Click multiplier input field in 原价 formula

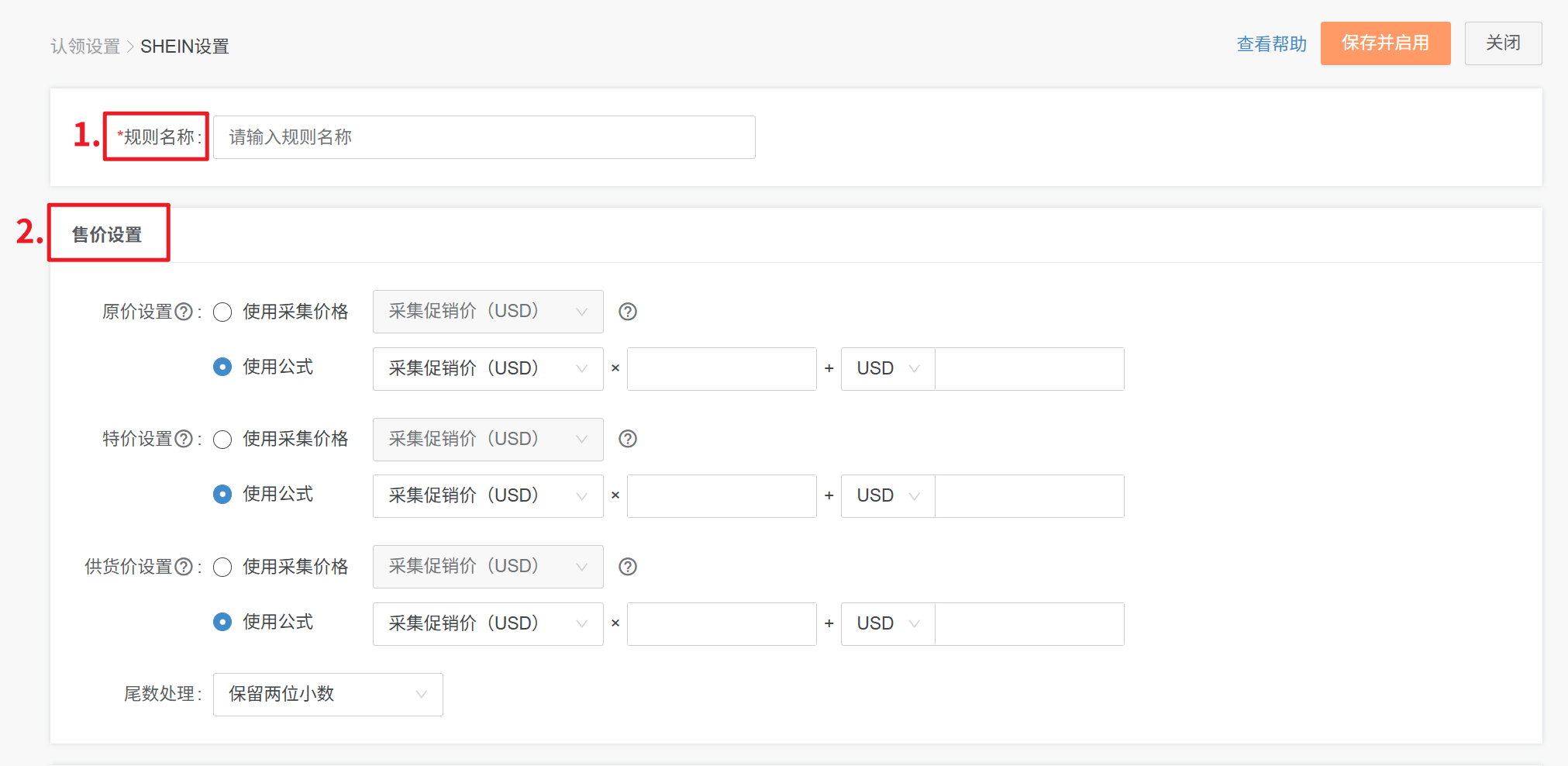click(x=721, y=368)
